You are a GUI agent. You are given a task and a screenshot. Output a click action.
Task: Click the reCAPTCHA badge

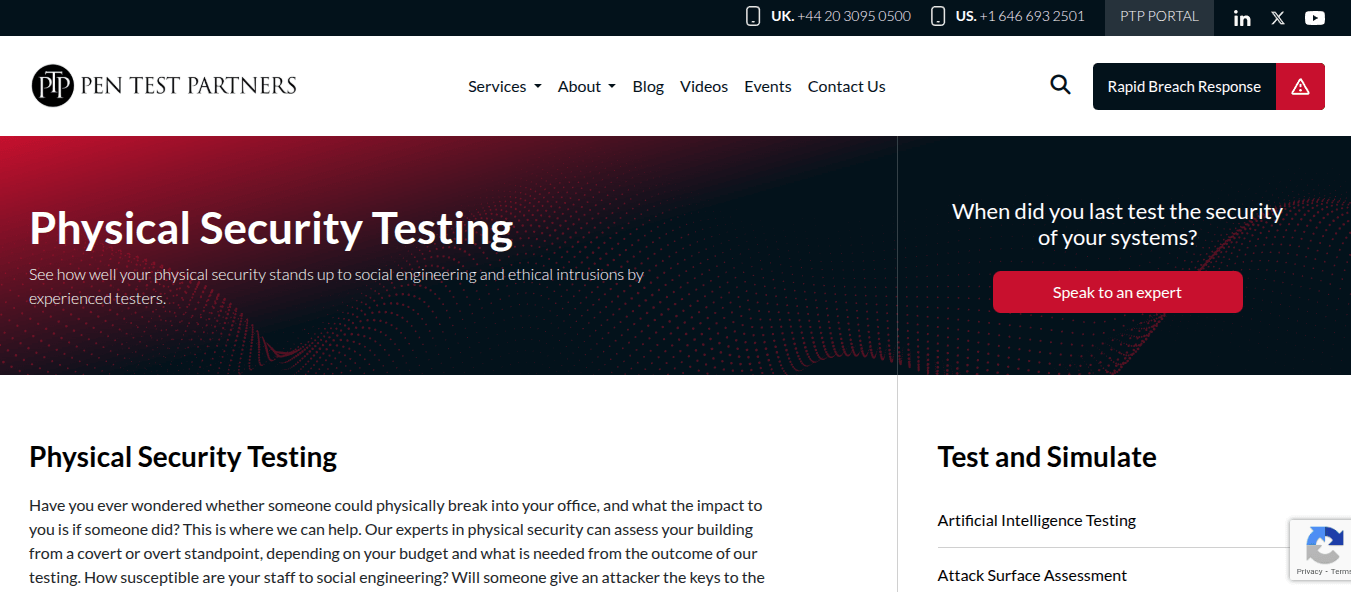point(1320,550)
